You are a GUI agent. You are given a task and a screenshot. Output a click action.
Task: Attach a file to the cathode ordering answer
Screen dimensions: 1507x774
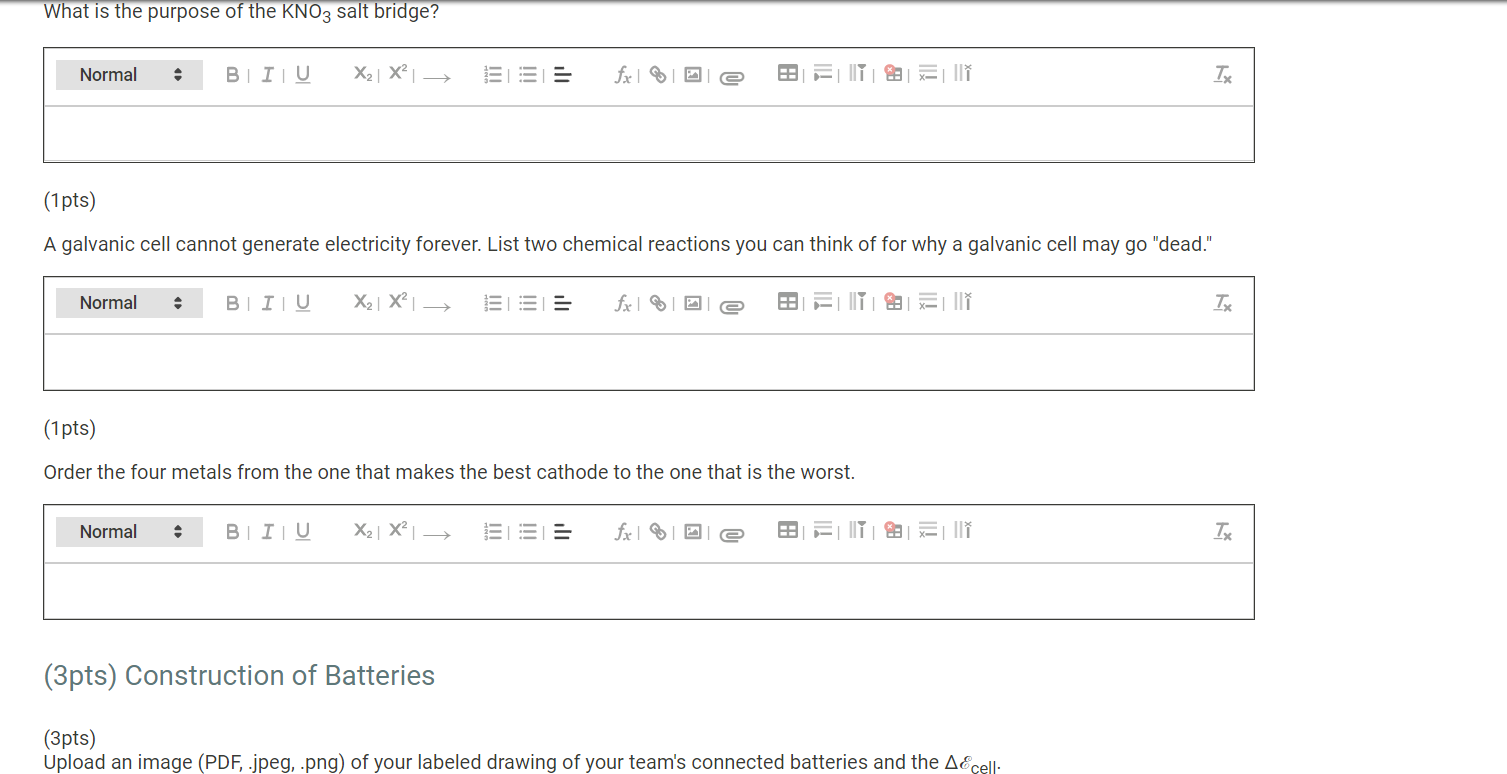(732, 534)
